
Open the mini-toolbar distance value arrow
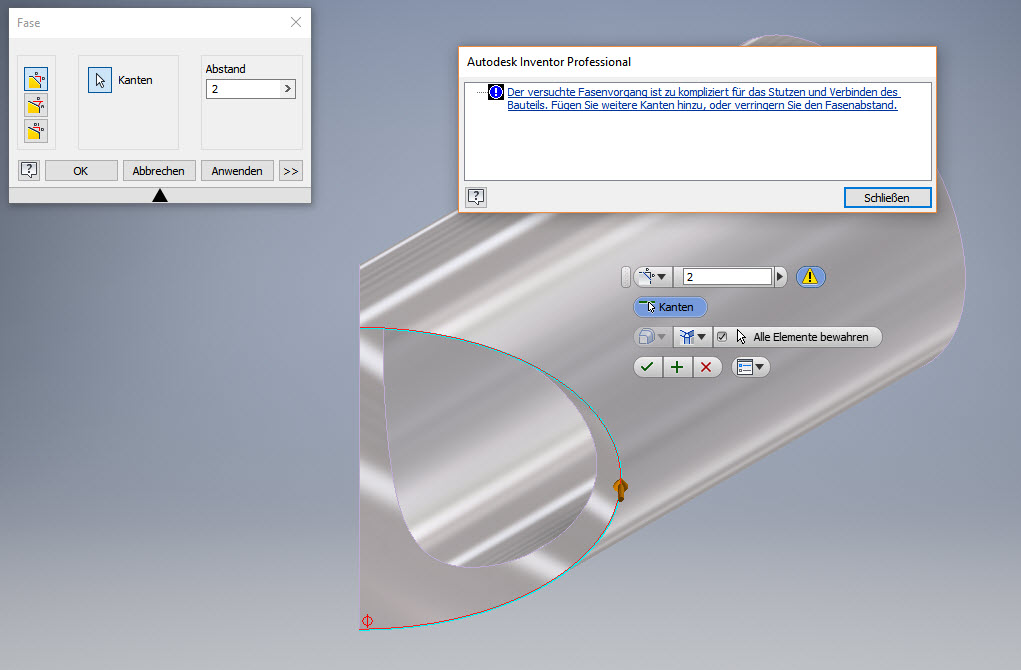point(780,277)
